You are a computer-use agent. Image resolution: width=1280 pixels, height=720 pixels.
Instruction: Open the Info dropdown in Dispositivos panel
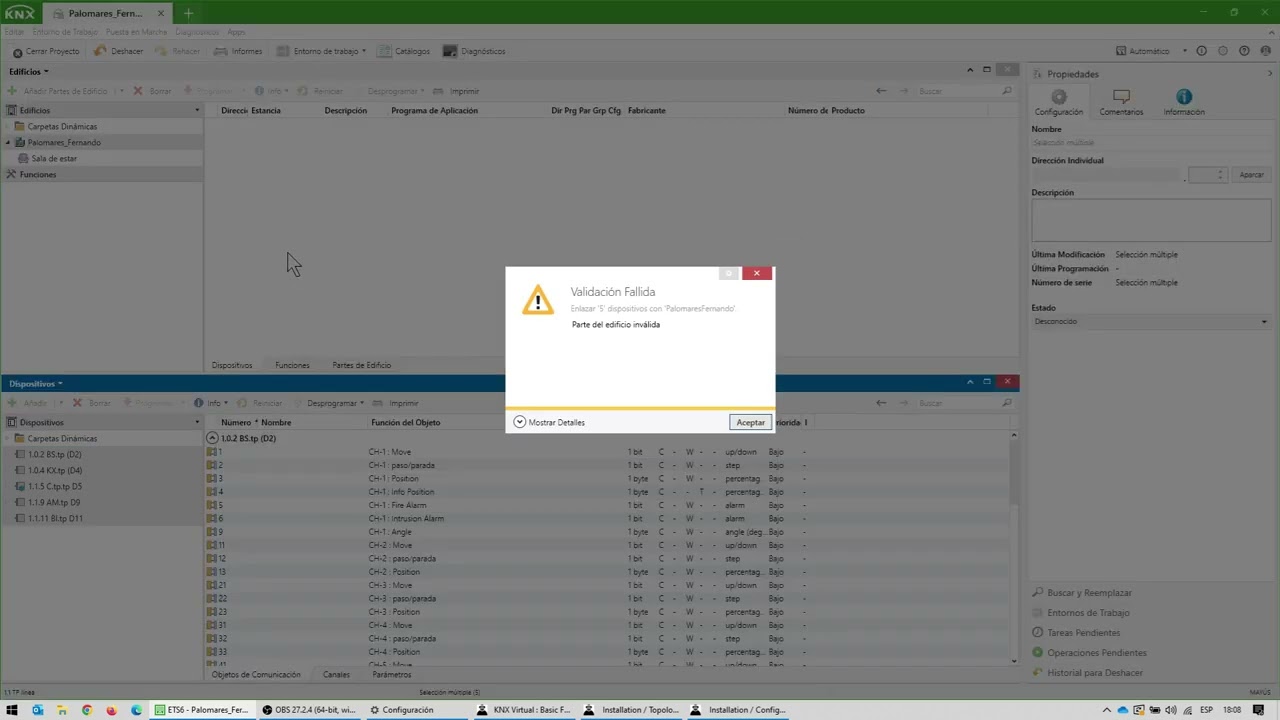pos(213,403)
